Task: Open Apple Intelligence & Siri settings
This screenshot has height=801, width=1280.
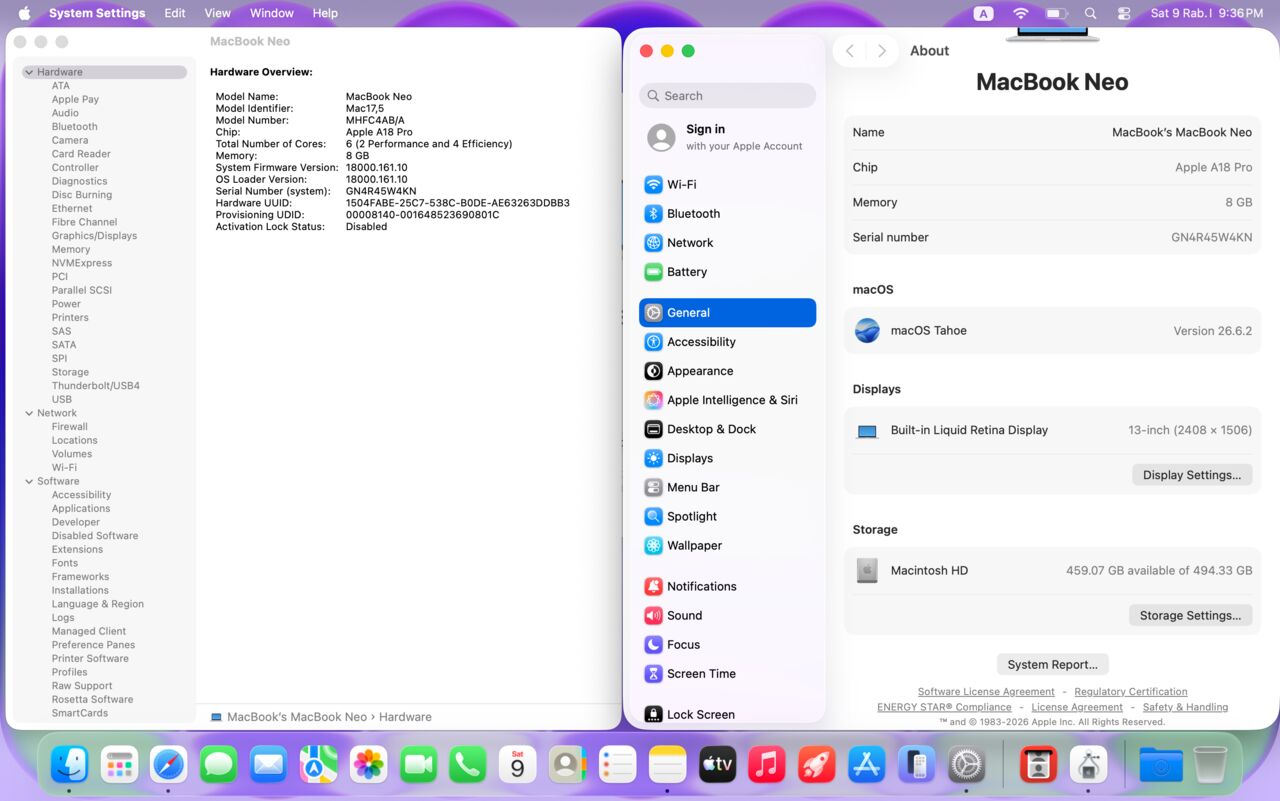Action: click(727, 399)
